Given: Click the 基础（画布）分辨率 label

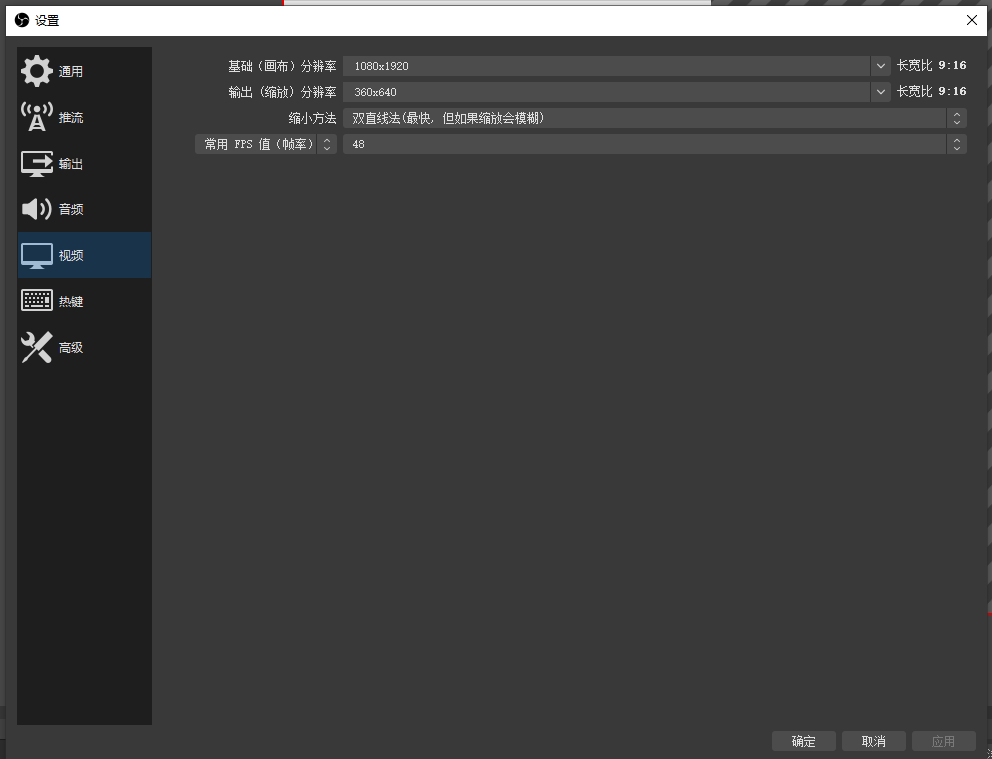Looking at the screenshot, I should 282,66.
